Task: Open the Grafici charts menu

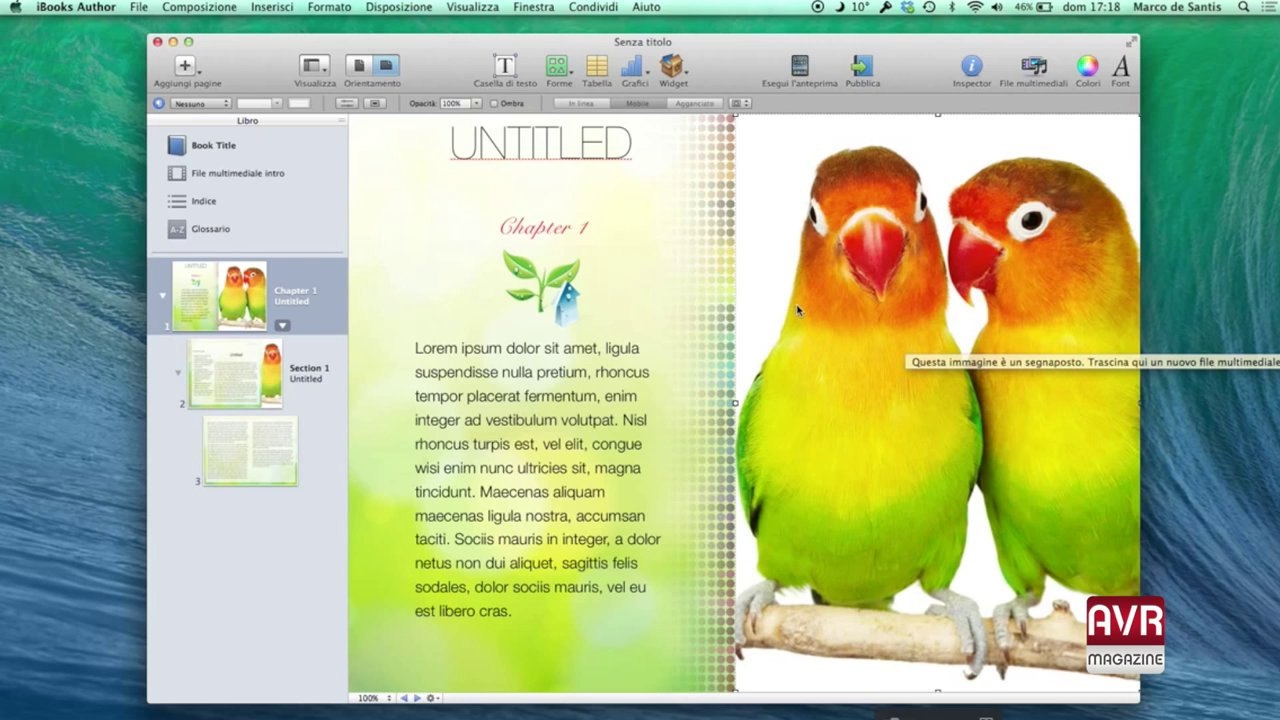Action: (x=634, y=66)
